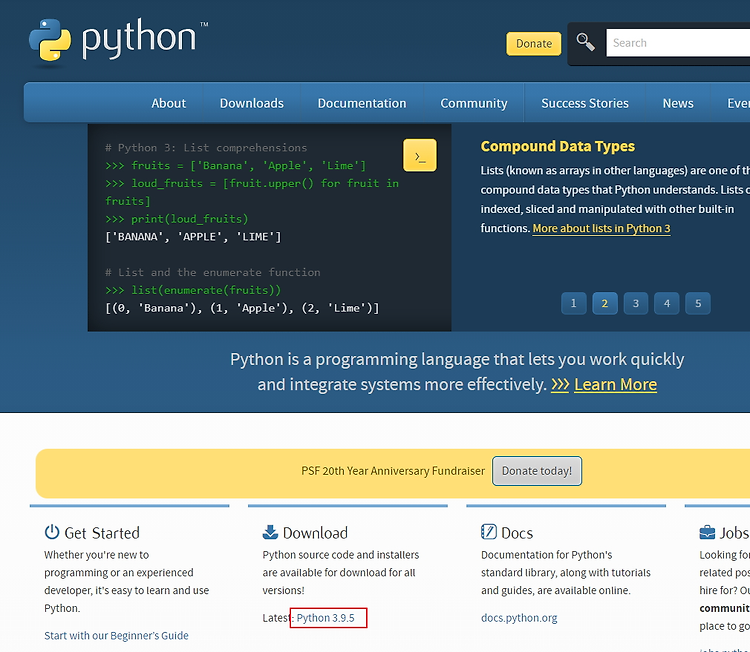This screenshot has height=652, width=750.
Task: Click the ['BANANA', 'APPLE', 'LIME'] output line
Action: [x=193, y=237]
